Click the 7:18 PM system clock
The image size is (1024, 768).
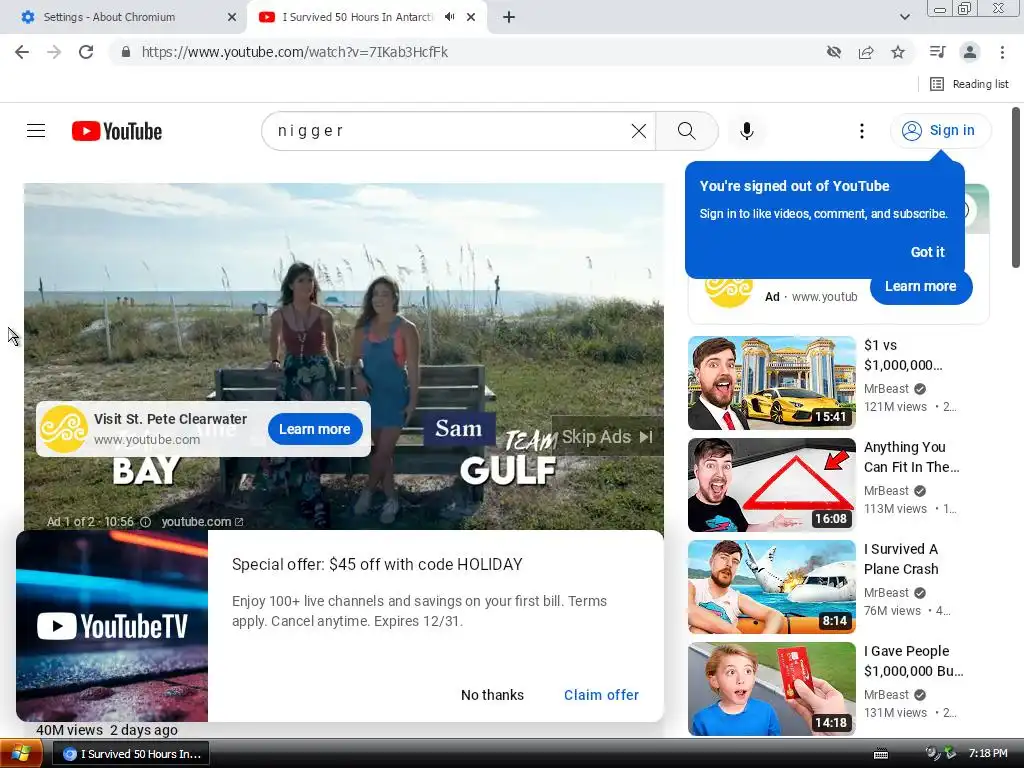(988, 753)
